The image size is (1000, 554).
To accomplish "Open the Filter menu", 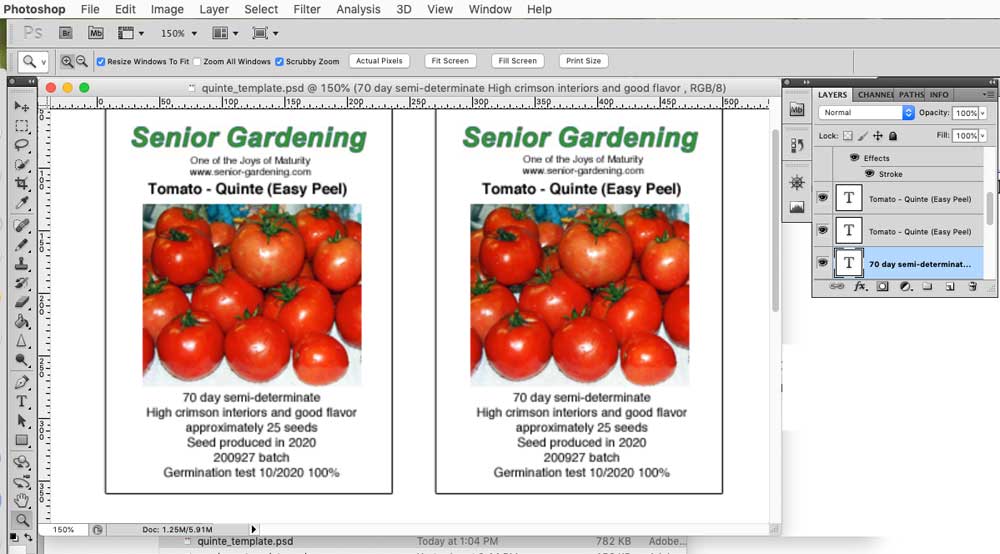I will [x=307, y=10].
